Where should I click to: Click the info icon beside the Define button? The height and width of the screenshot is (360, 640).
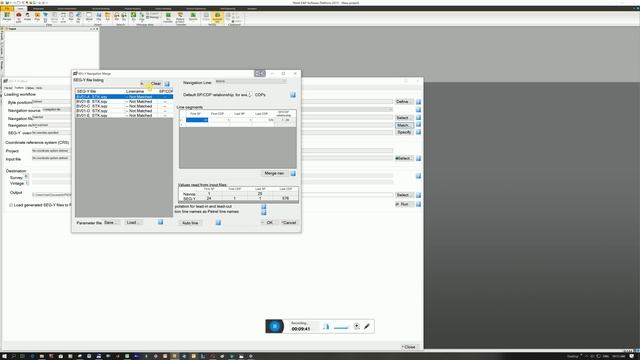(x=418, y=102)
